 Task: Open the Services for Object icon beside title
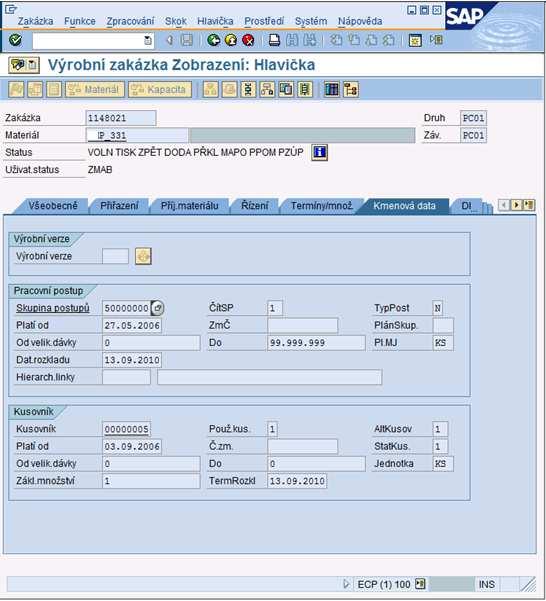tap(18, 65)
